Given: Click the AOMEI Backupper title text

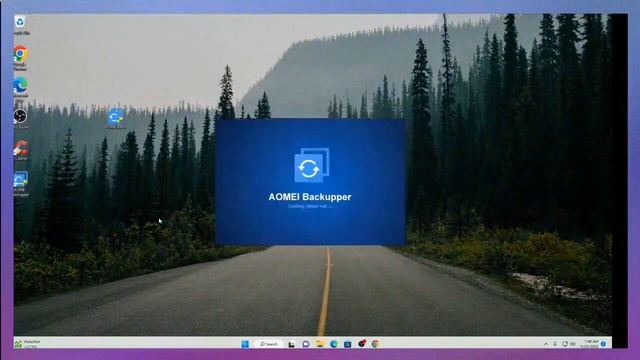Looking at the screenshot, I should click(x=309, y=197).
